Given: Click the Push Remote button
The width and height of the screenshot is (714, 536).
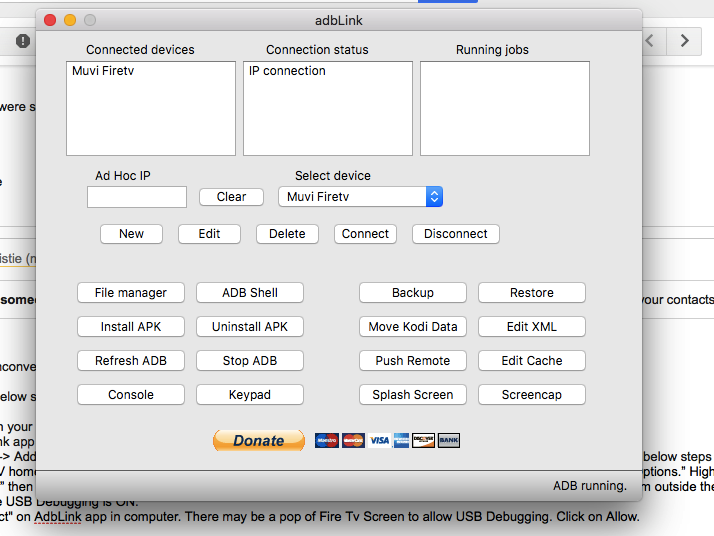Looking at the screenshot, I should click(413, 361).
